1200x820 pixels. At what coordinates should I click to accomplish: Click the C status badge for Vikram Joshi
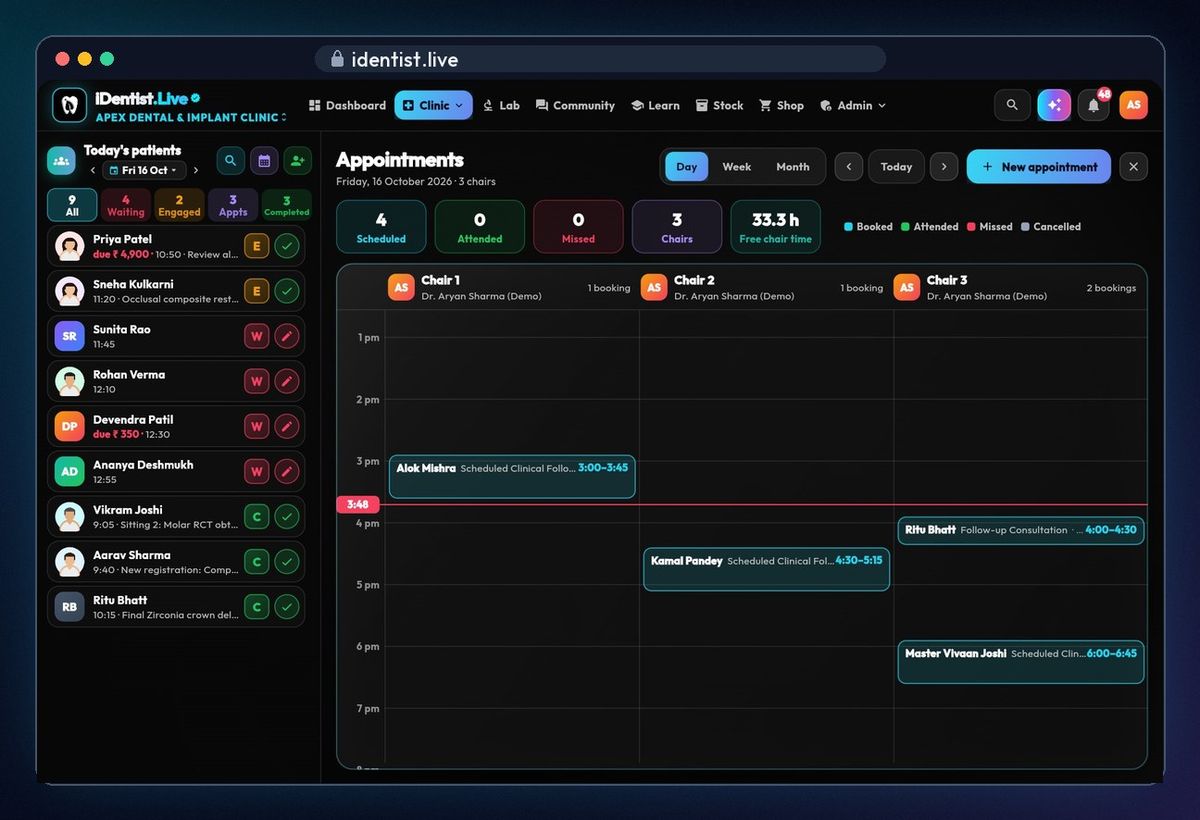[x=256, y=516]
